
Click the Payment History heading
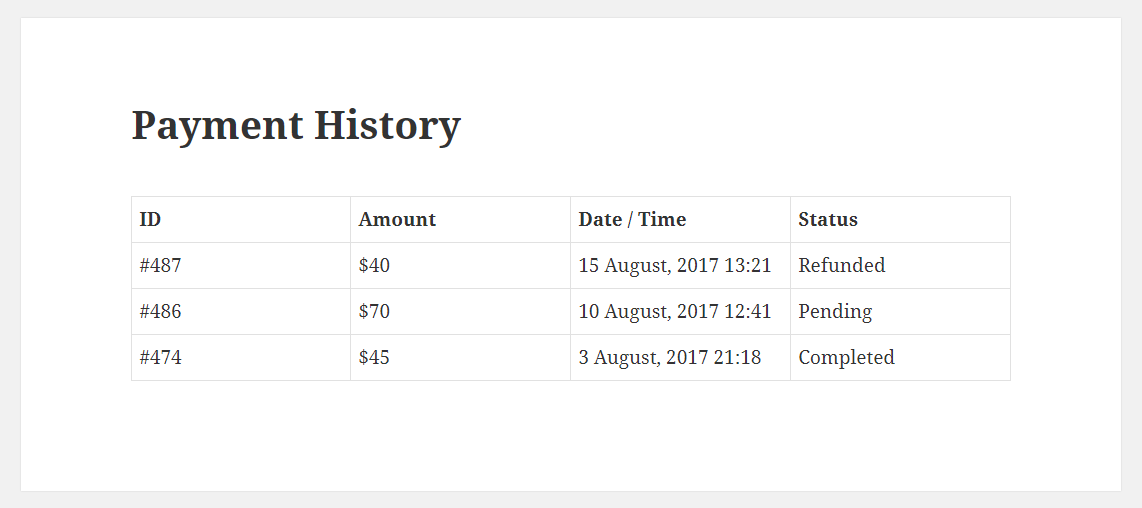click(296, 125)
